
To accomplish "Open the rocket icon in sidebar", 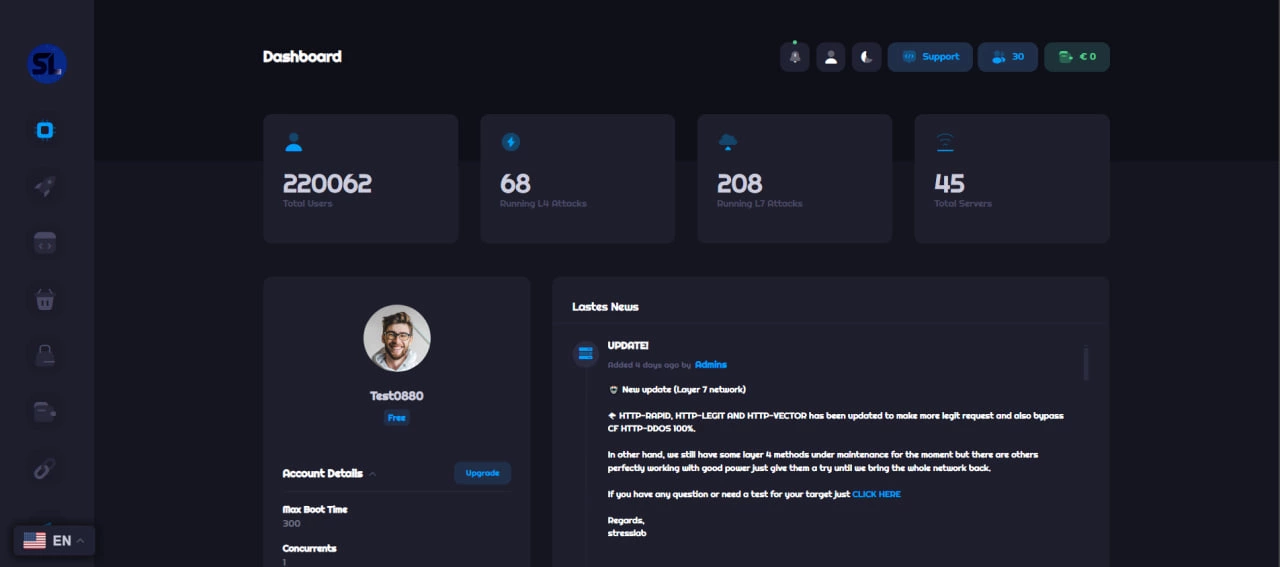I will click(x=45, y=187).
